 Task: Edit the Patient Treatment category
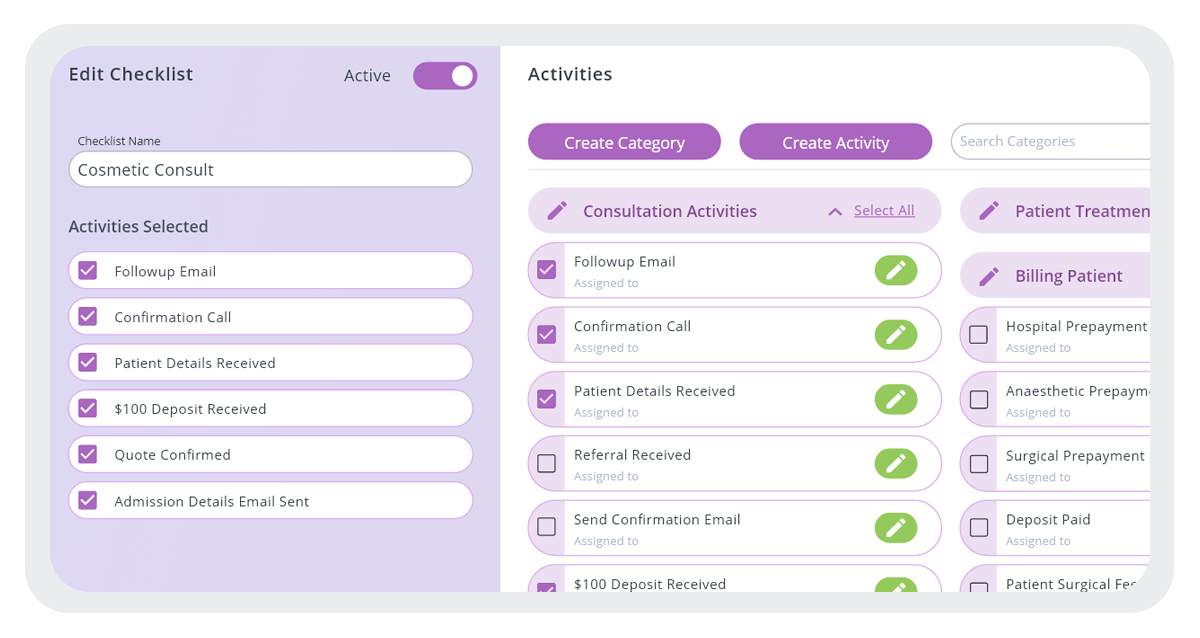click(x=990, y=211)
